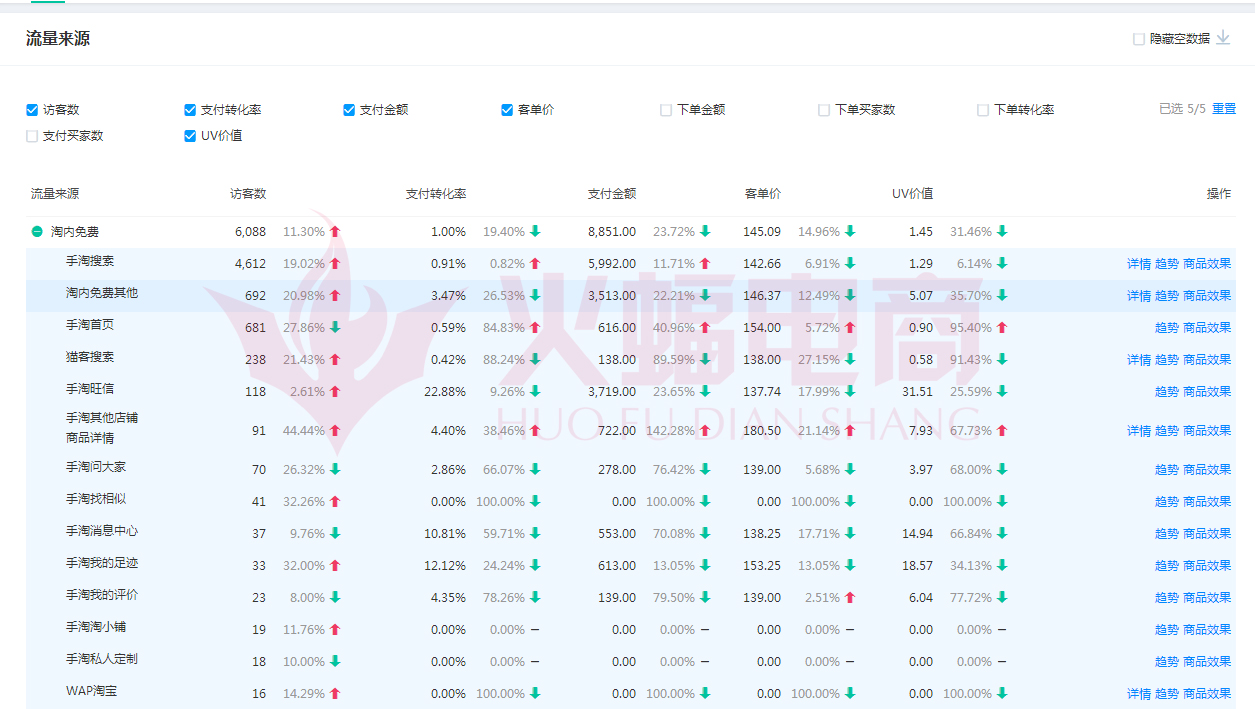View 商品效果 for the 手淘找相似 row
1255x709 pixels.
(x=1207, y=502)
